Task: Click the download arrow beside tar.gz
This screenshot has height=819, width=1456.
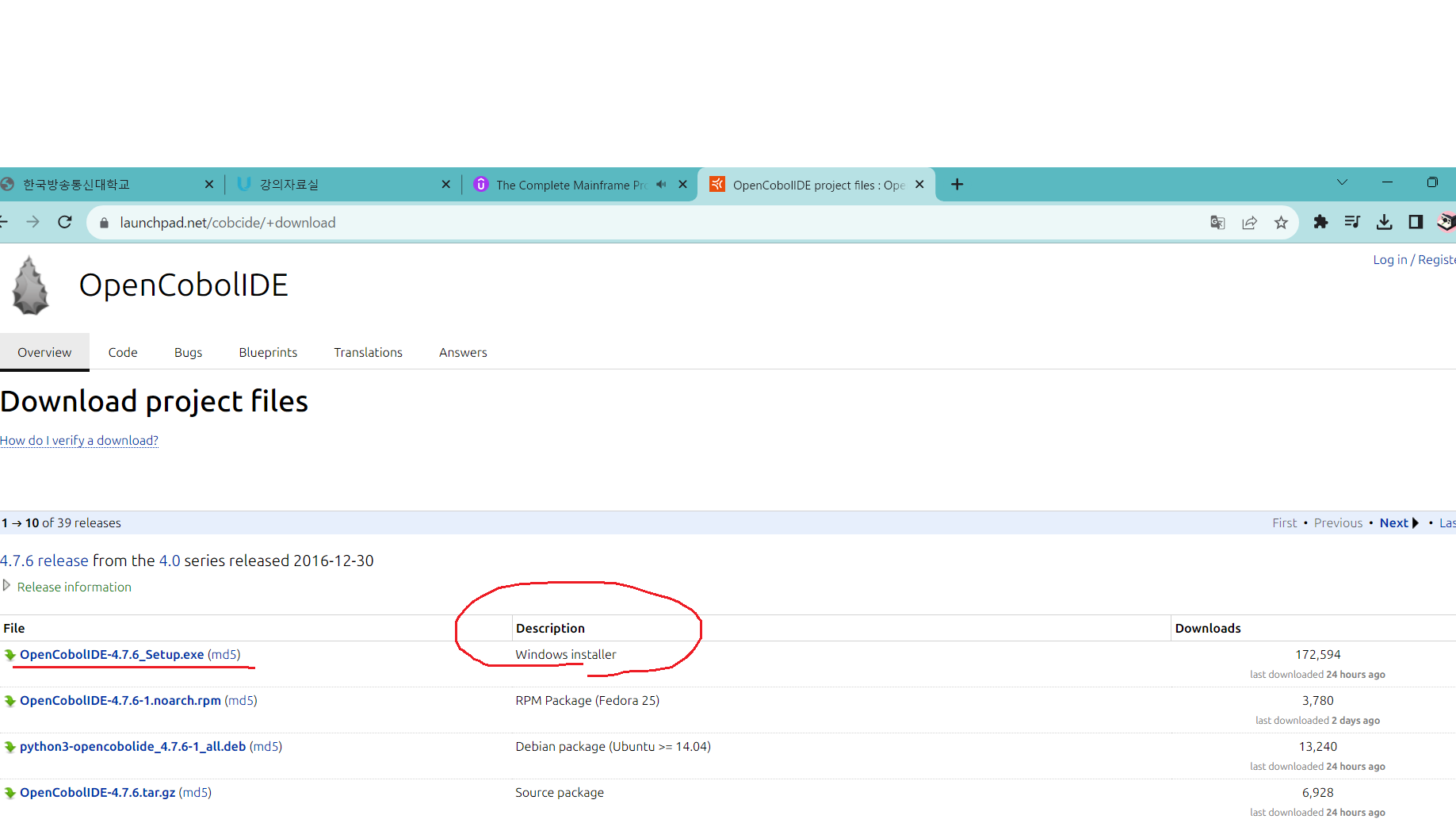Action: tap(10, 794)
